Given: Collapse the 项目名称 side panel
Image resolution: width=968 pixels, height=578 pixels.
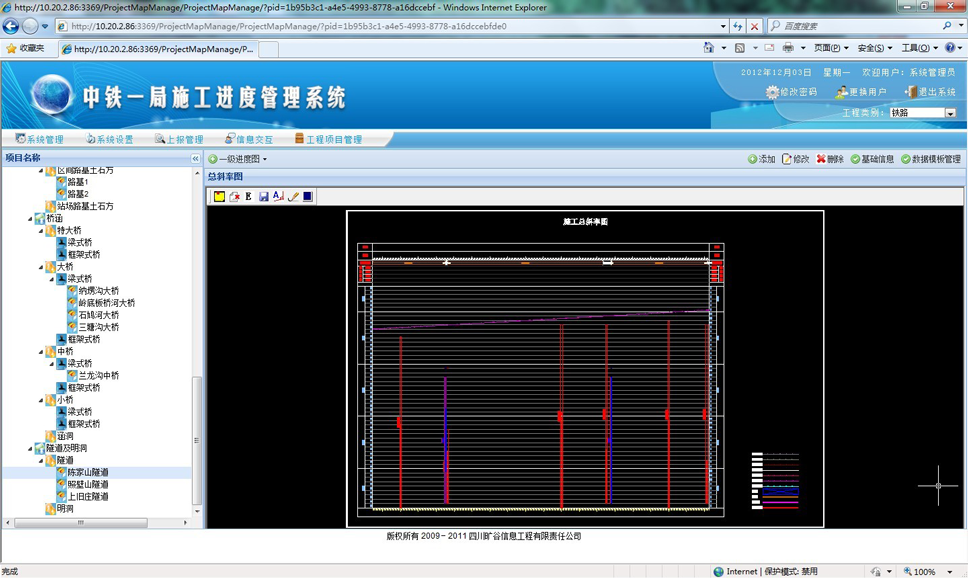Looking at the screenshot, I should [x=195, y=159].
